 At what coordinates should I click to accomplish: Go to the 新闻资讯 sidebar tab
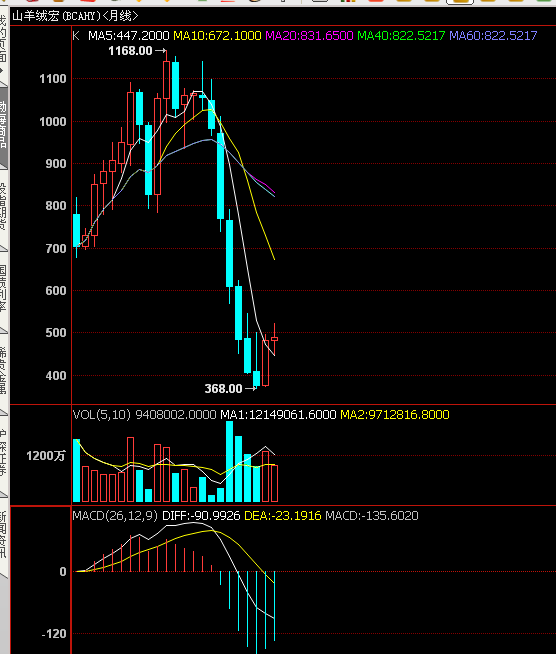tap(3, 535)
